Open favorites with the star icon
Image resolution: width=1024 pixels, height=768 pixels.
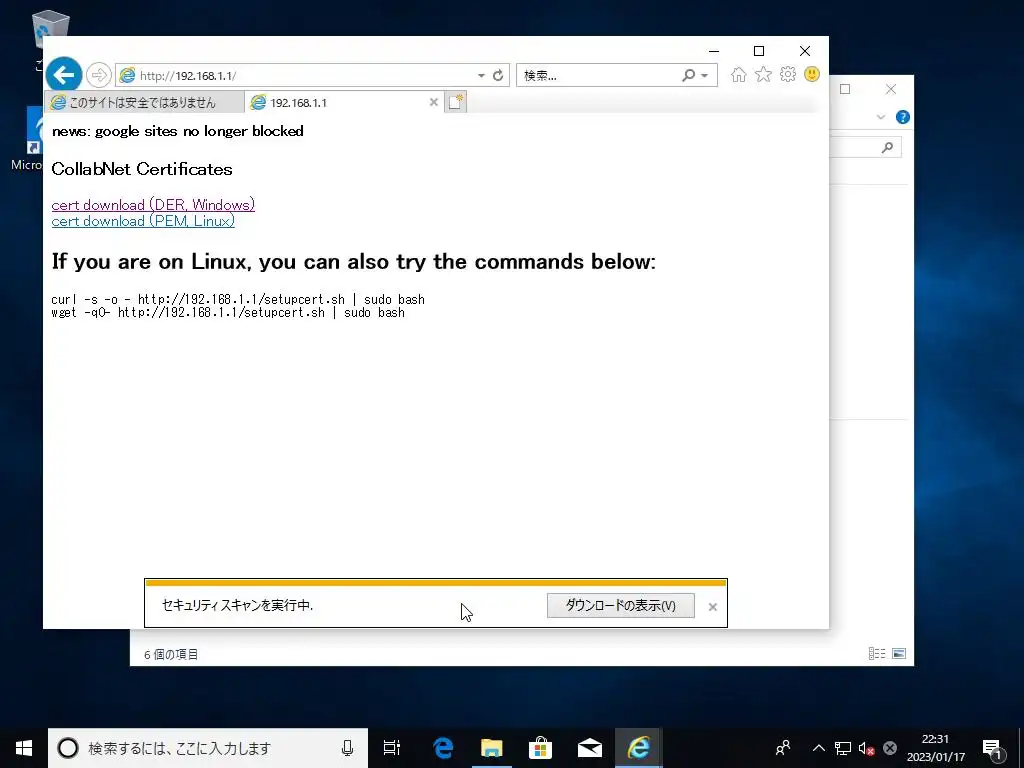pyautogui.click(x=763, y=74)
